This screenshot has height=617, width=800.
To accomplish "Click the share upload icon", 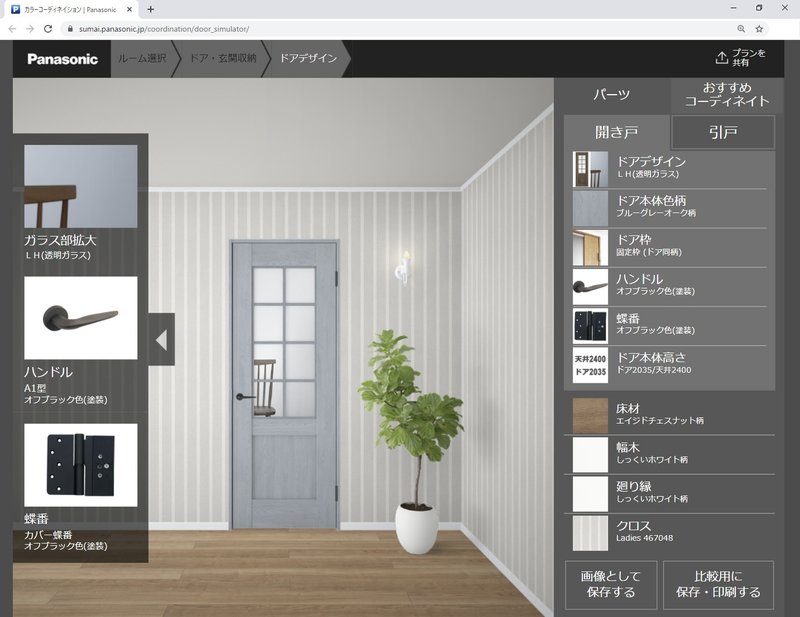I will pyautogui.click(x=721, y=58).
